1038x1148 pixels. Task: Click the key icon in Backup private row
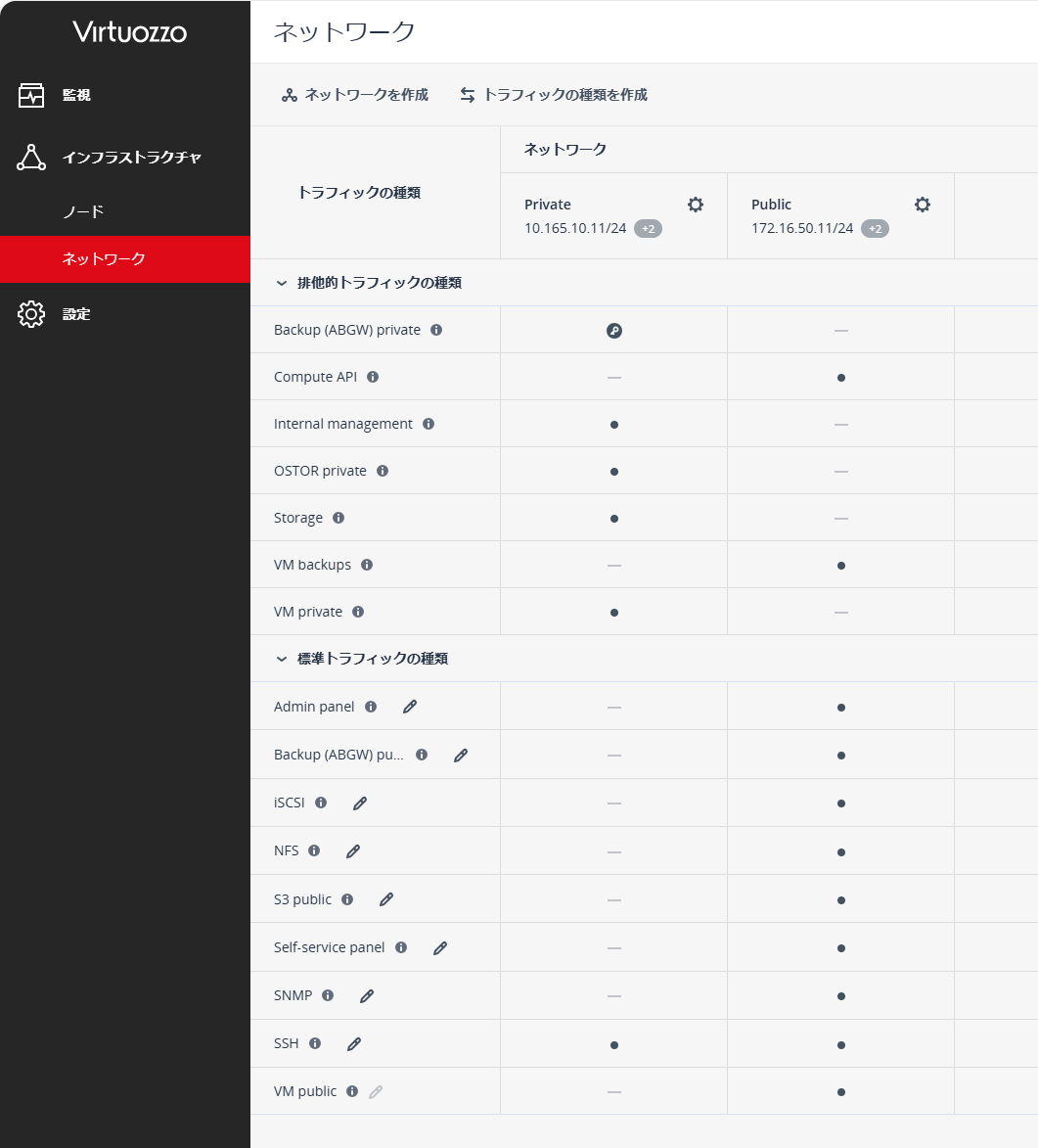click(x=614, y=331)
